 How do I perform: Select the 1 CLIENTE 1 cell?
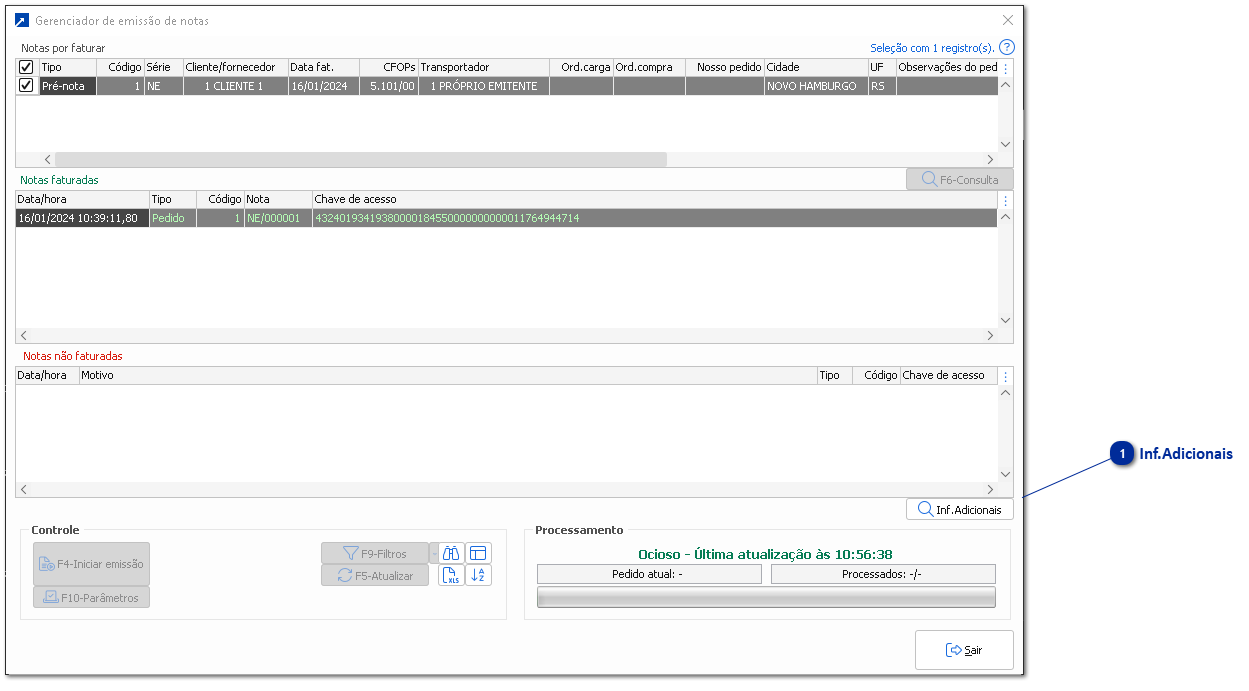(x=236, y=86)
